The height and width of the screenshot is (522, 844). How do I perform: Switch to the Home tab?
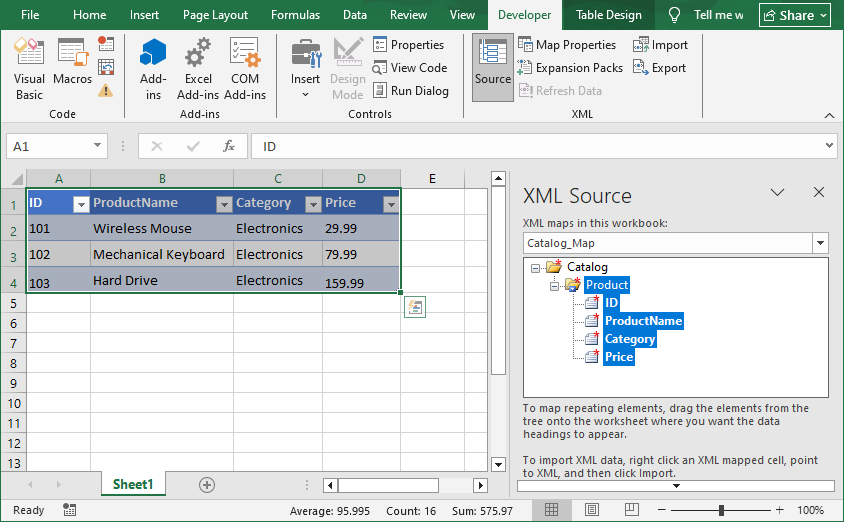pos(89,15)
